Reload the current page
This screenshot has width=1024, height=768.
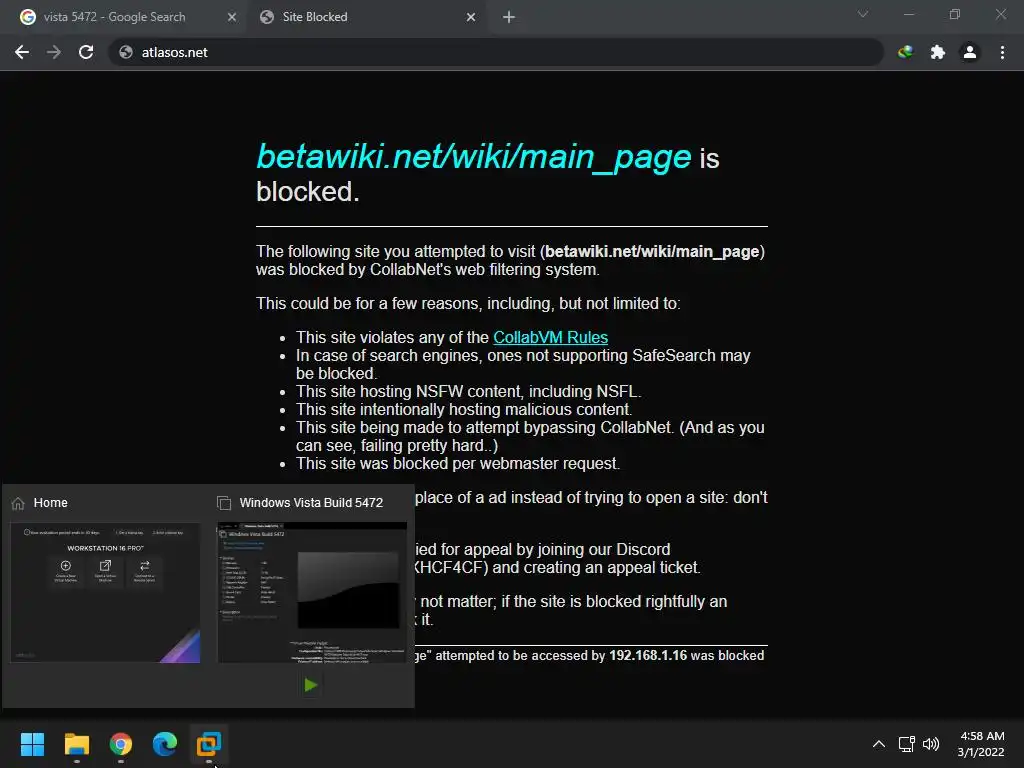point(86,52)
